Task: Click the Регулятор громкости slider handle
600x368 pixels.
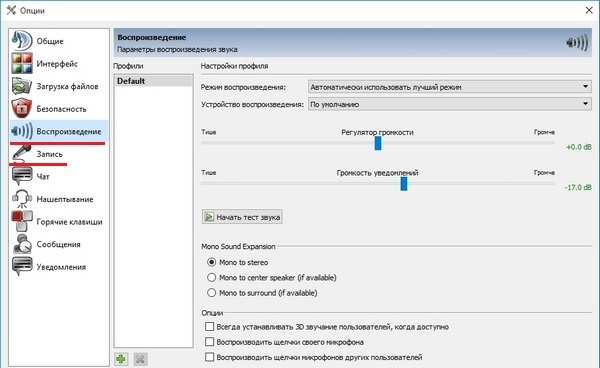Action: (378, 143)
